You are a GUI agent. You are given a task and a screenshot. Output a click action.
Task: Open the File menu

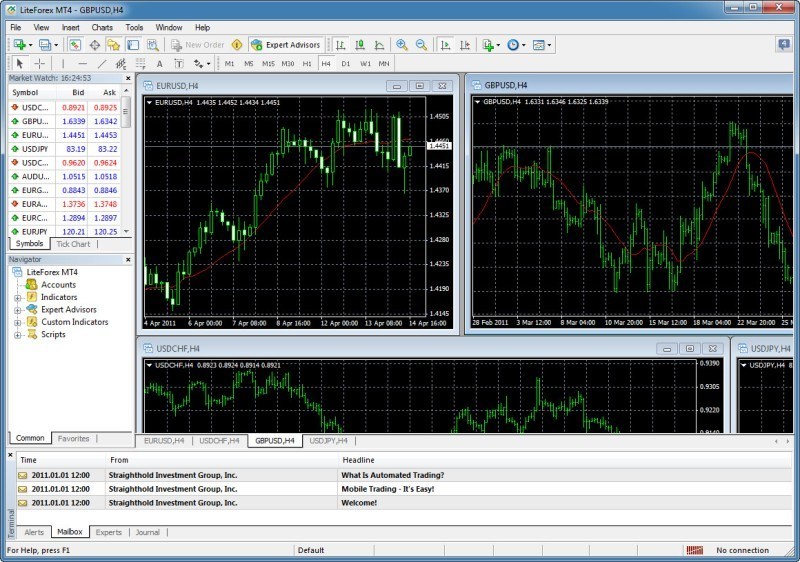coord(16,28)
